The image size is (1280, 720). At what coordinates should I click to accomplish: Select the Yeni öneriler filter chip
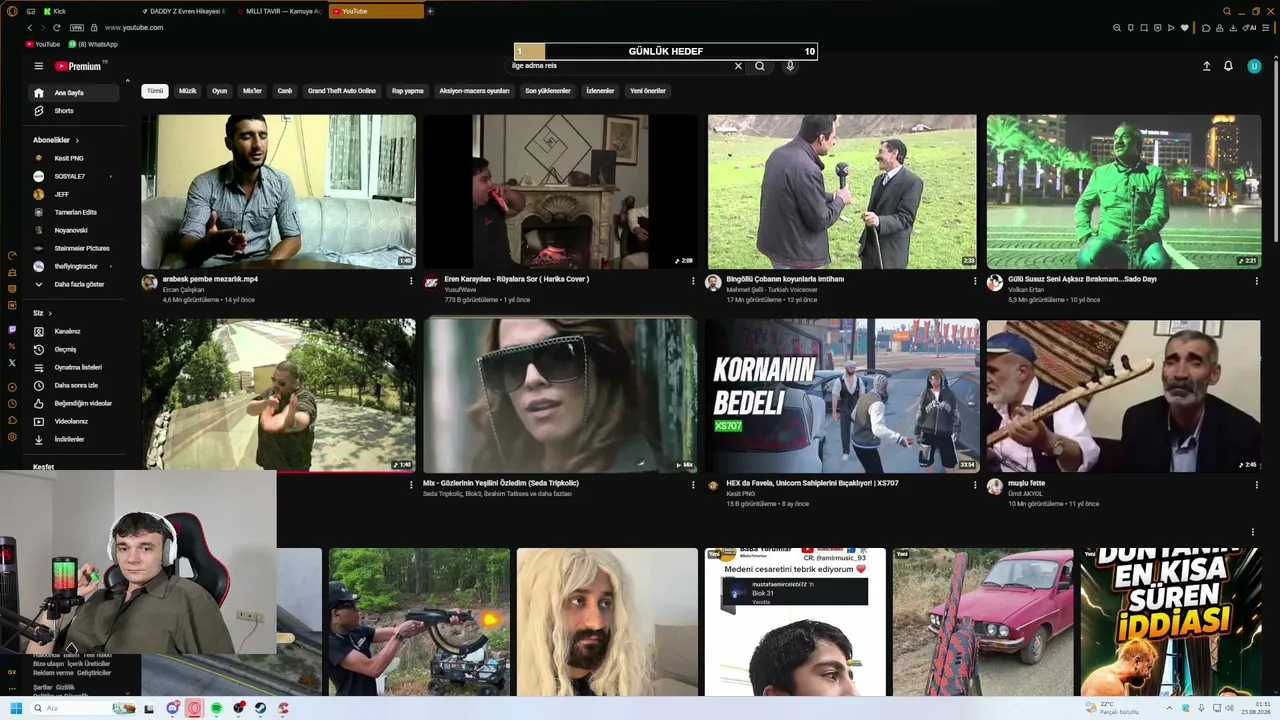tap(648, 91)
